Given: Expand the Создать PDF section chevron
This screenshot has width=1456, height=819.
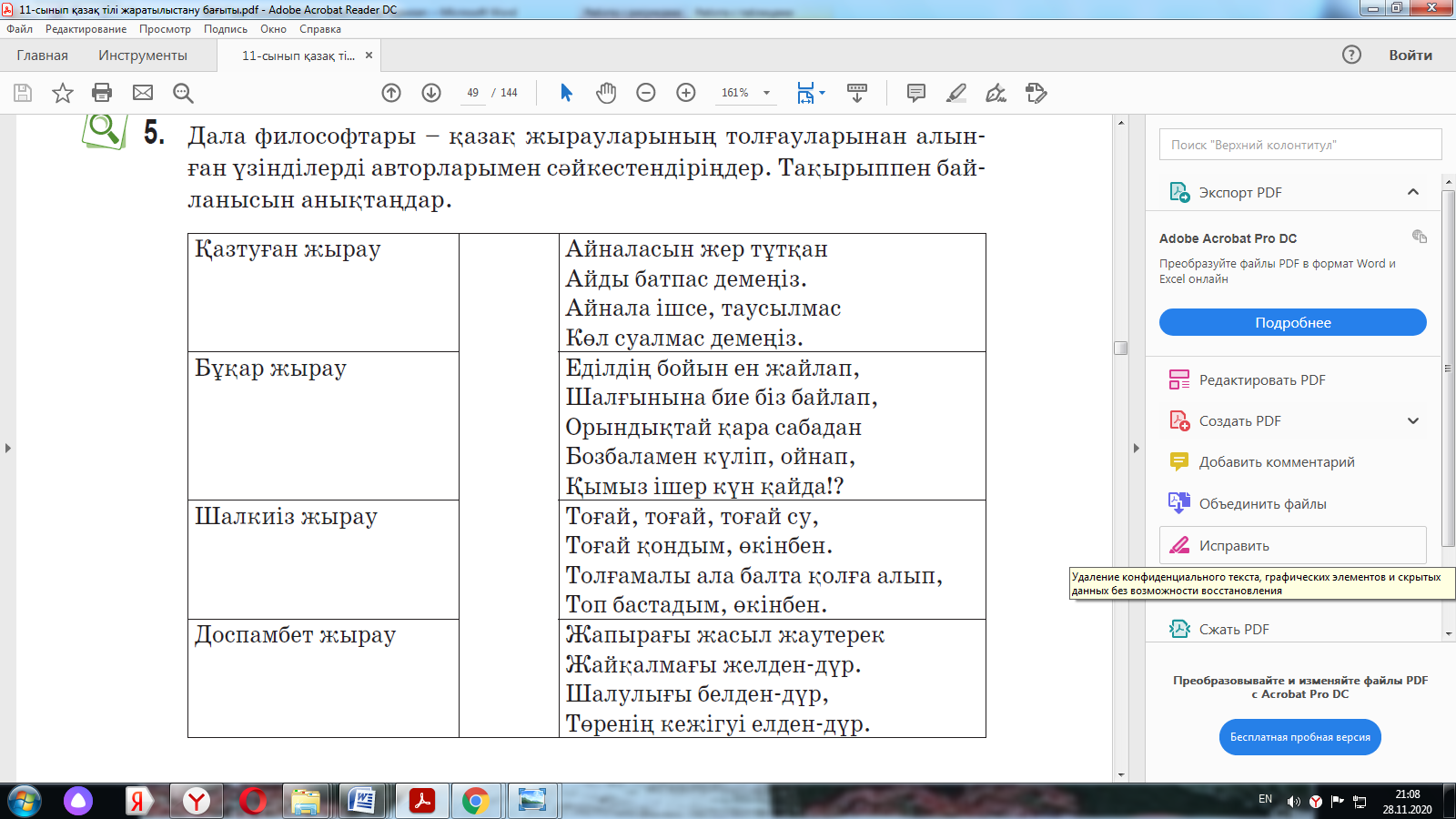Looking at the screenshot, I should [1413, 421].
